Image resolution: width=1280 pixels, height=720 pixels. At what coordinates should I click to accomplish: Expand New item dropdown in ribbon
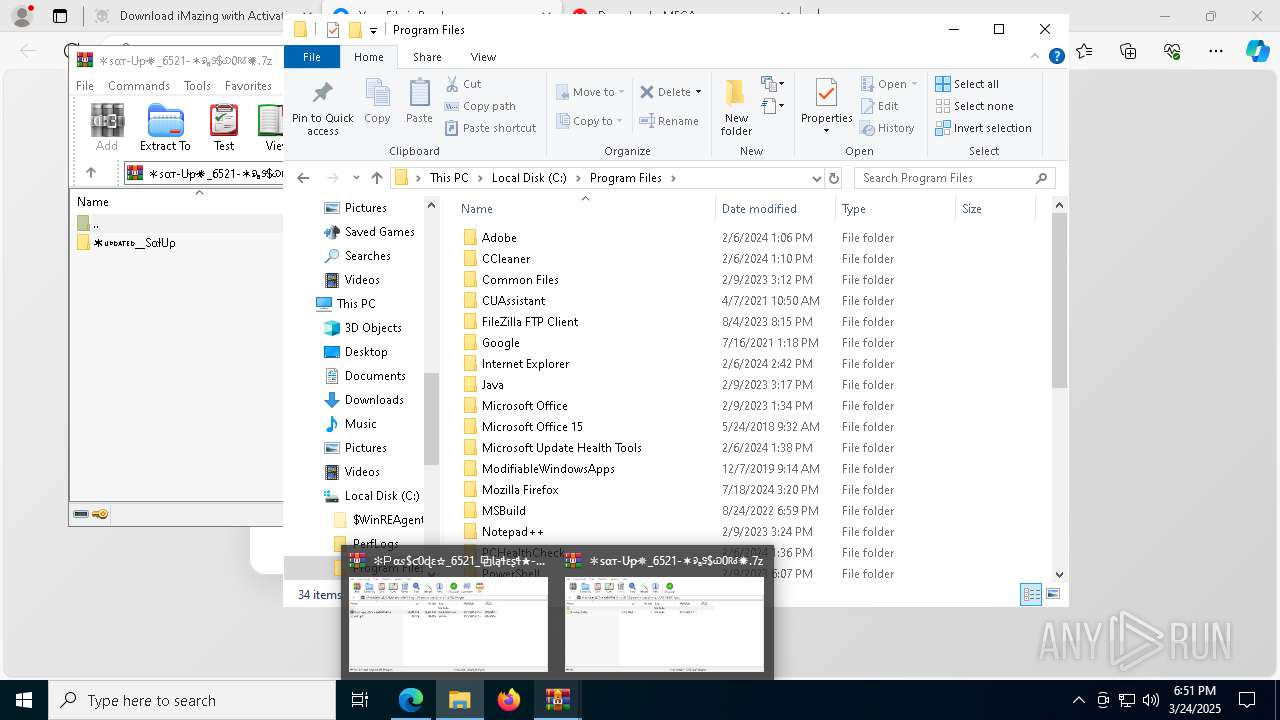(773, 84)
